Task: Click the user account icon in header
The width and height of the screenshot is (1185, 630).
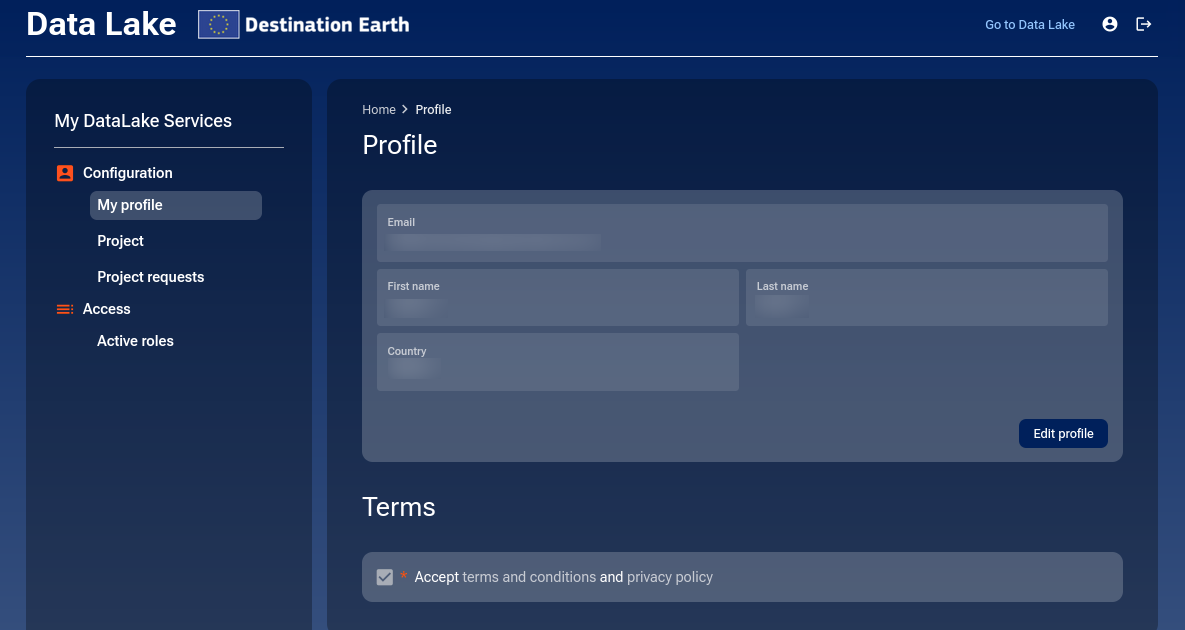Action: [x=1109, y=24]
